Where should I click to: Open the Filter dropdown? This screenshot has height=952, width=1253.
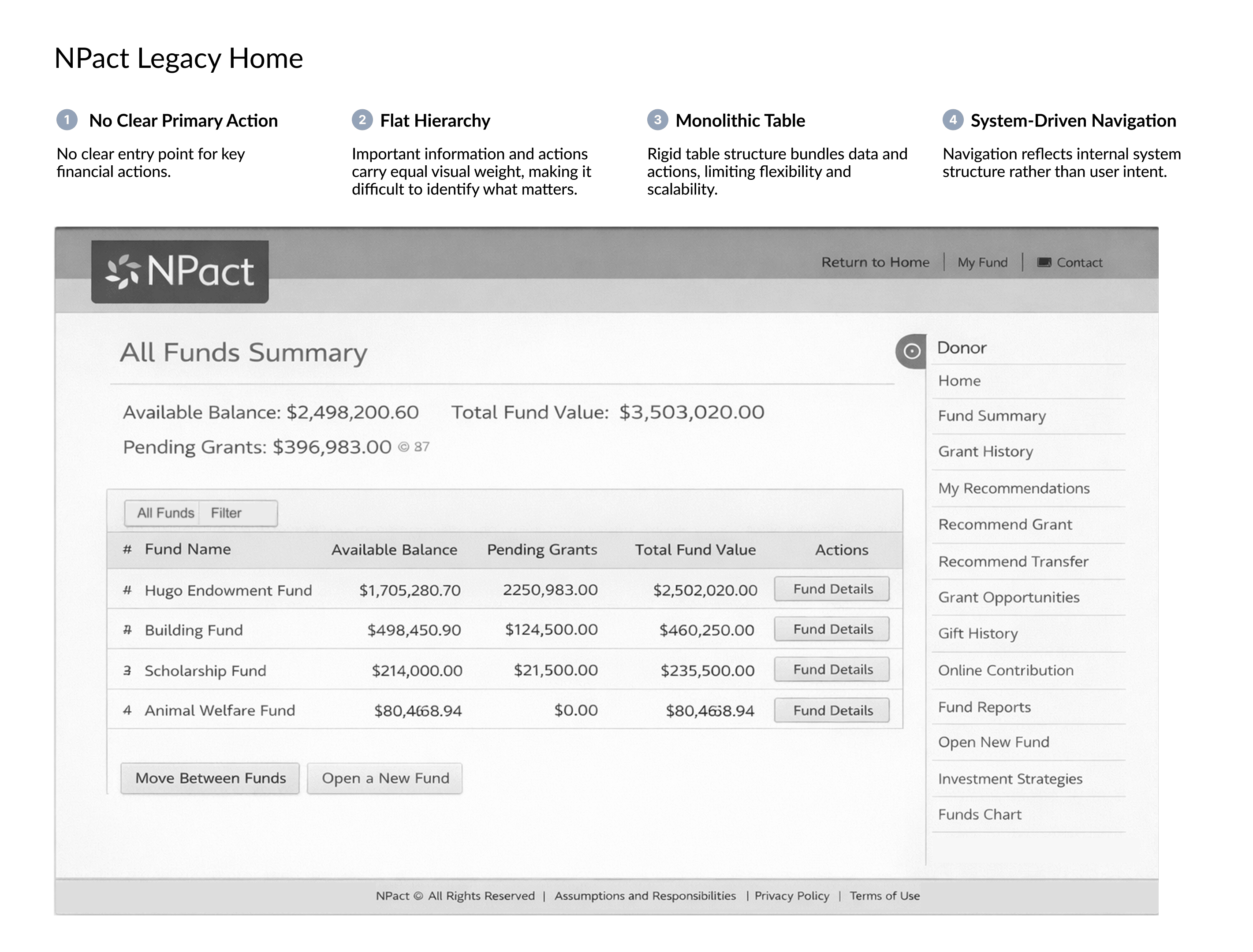pyautogui.click(x=238, y=513)
